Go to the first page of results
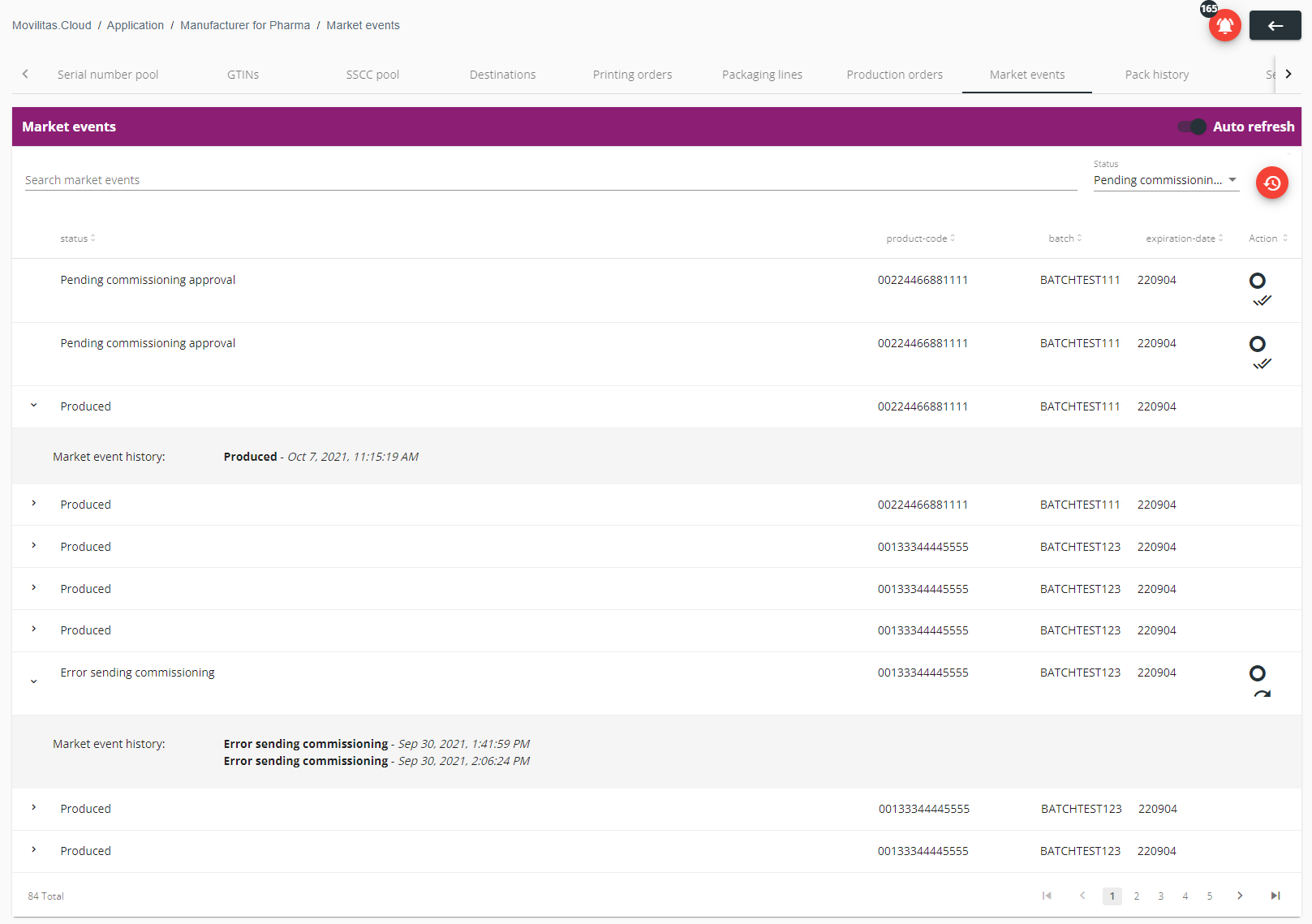The width and height of the screenshot is (1312, 924). pos(1047,896)
